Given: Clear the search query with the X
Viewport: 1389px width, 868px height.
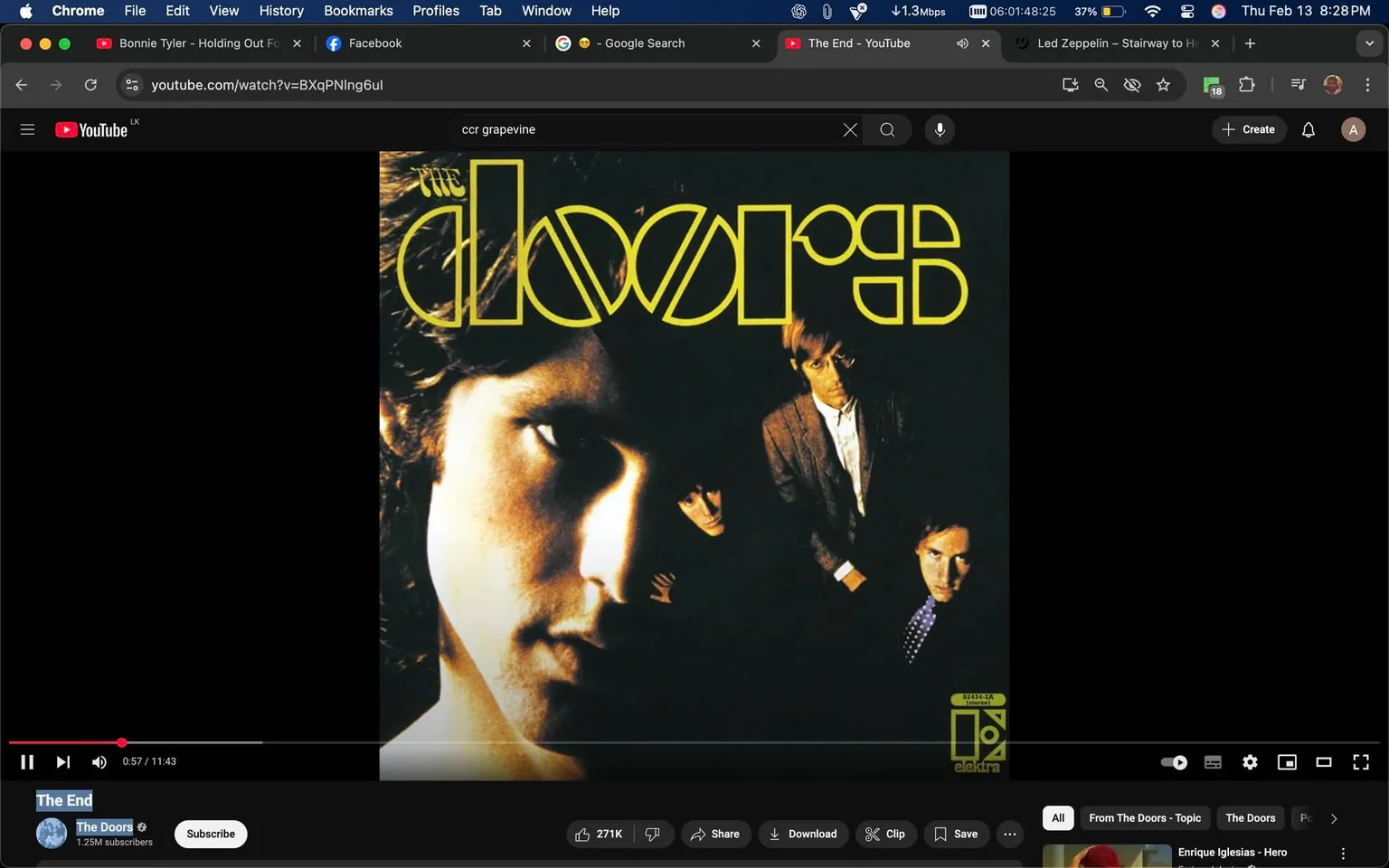Looking at the screenshot, I should (849, 129).
